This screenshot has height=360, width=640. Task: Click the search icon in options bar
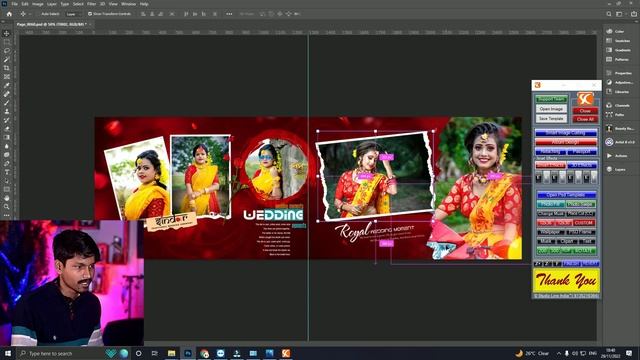(609, 14)
